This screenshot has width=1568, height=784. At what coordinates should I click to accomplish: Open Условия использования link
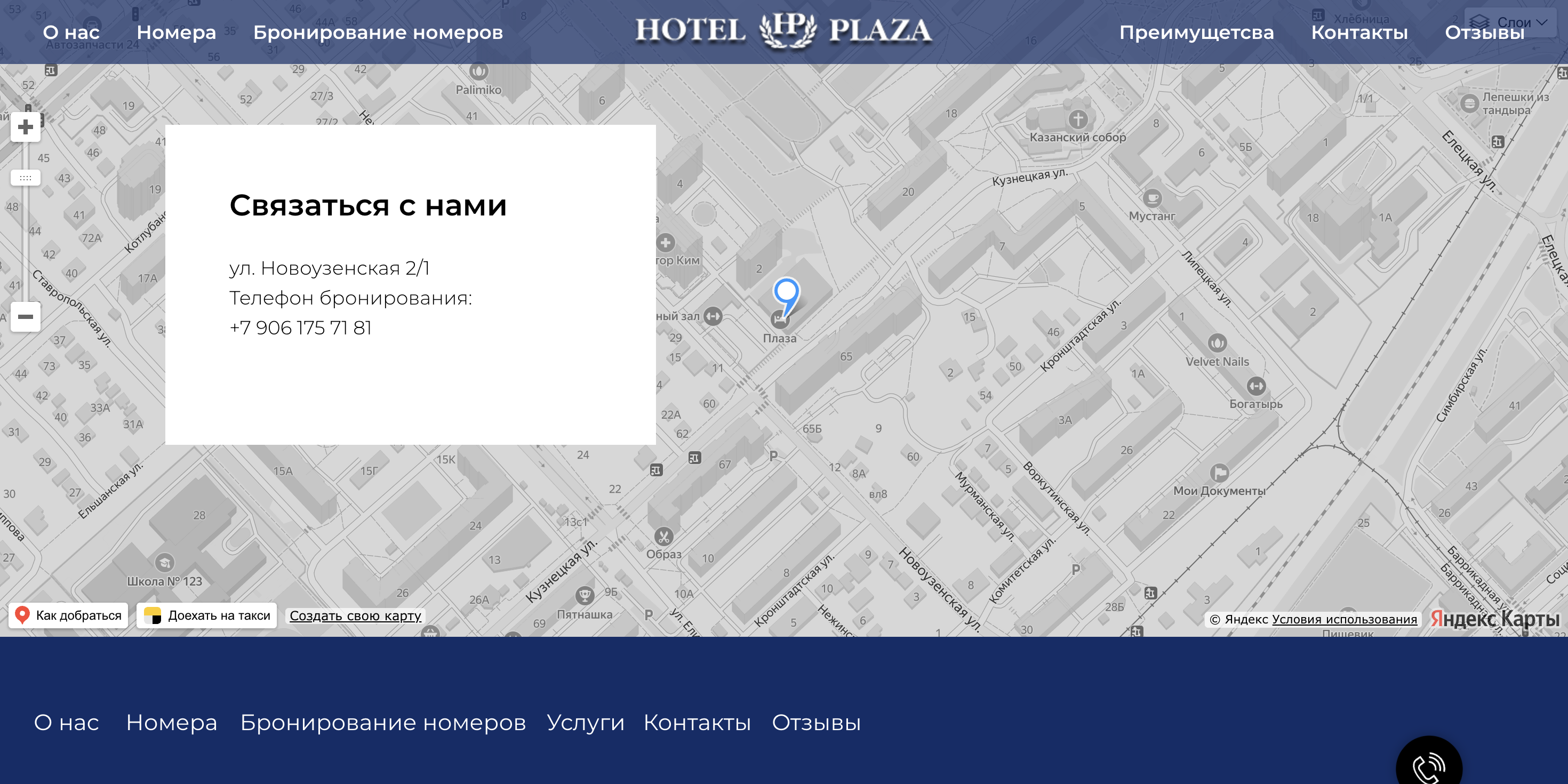tap(1344, 619)
